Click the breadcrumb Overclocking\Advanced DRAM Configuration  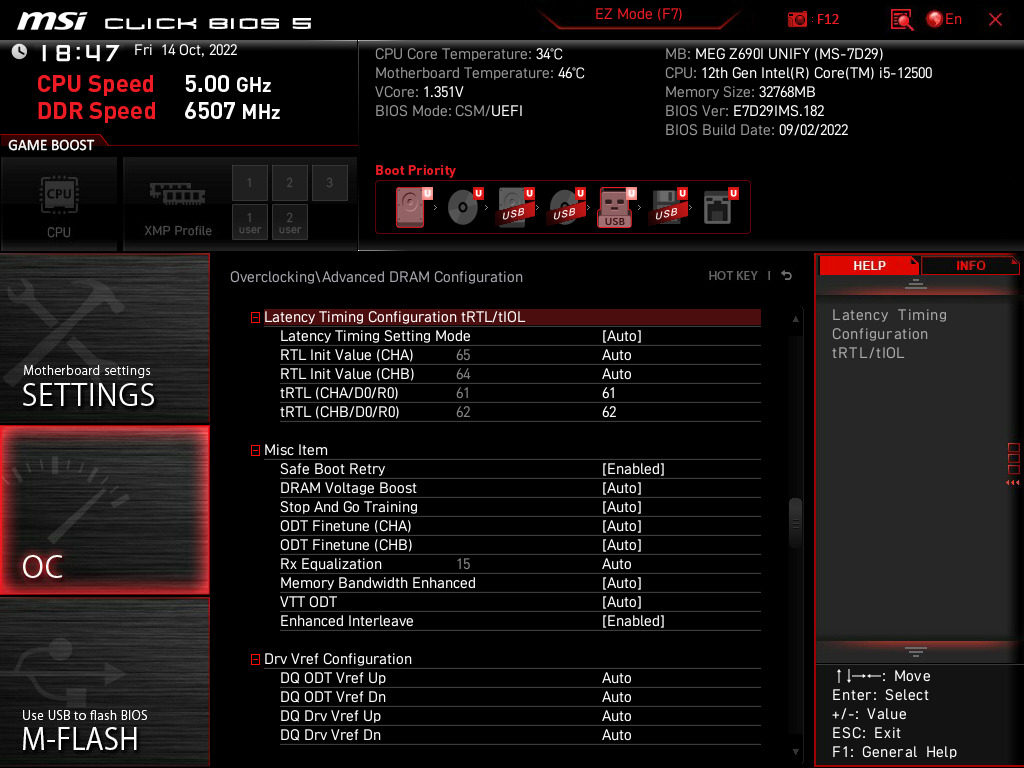click(376, 277)
